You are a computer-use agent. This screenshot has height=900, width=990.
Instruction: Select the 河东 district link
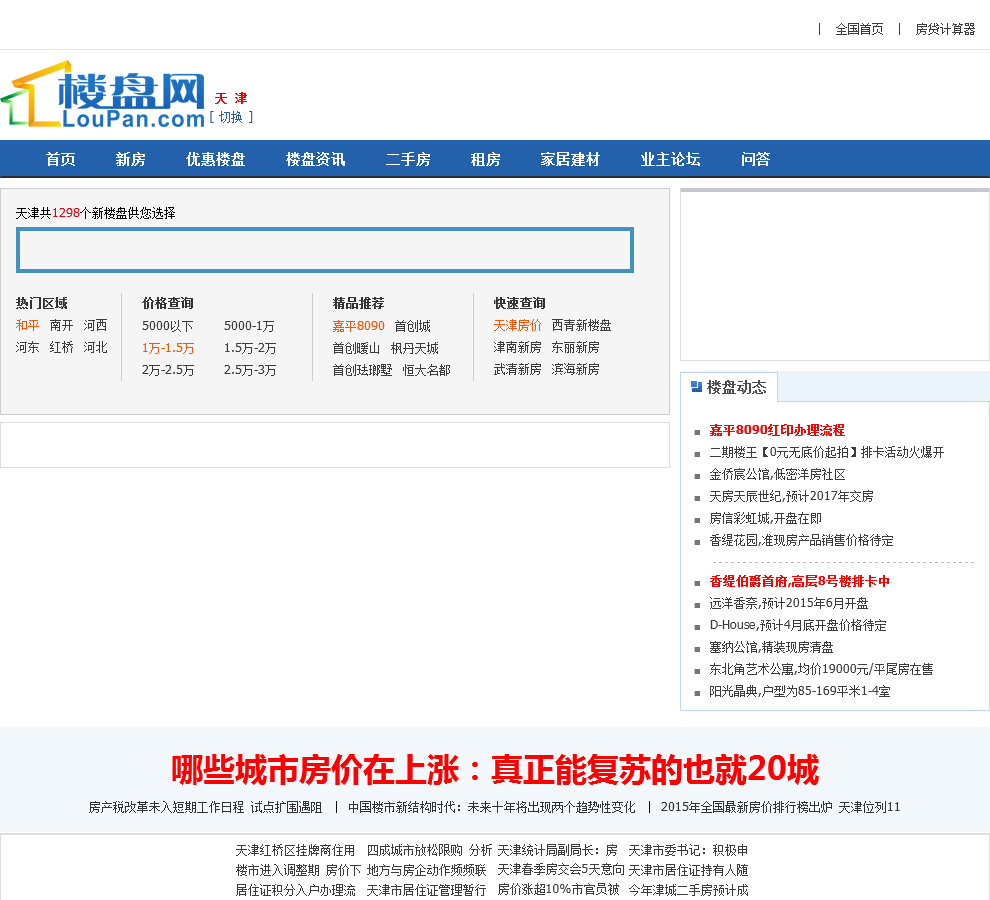(27, 347)
